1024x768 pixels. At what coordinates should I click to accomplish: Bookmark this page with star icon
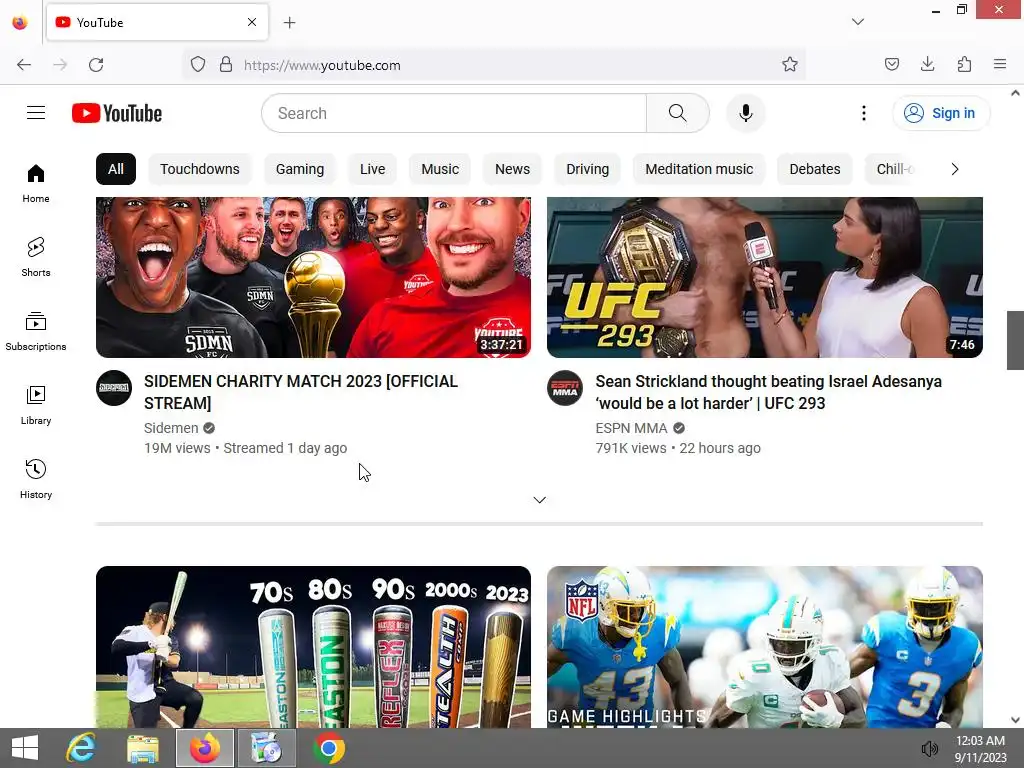(x=790, y=65)
